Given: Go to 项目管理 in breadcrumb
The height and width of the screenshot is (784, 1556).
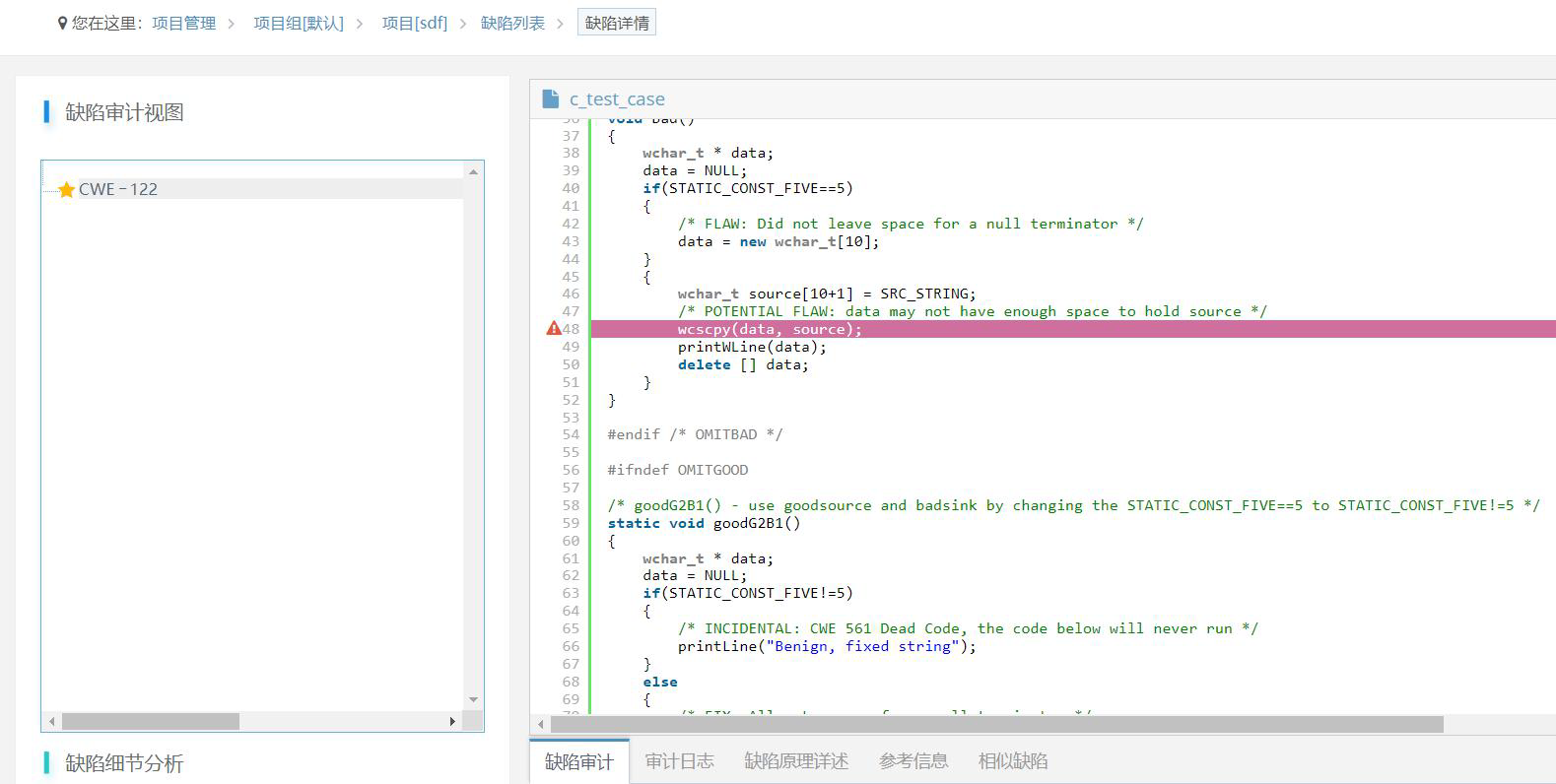Looking at the screenshot, I should pyautogui.click(x=183, y=23).
